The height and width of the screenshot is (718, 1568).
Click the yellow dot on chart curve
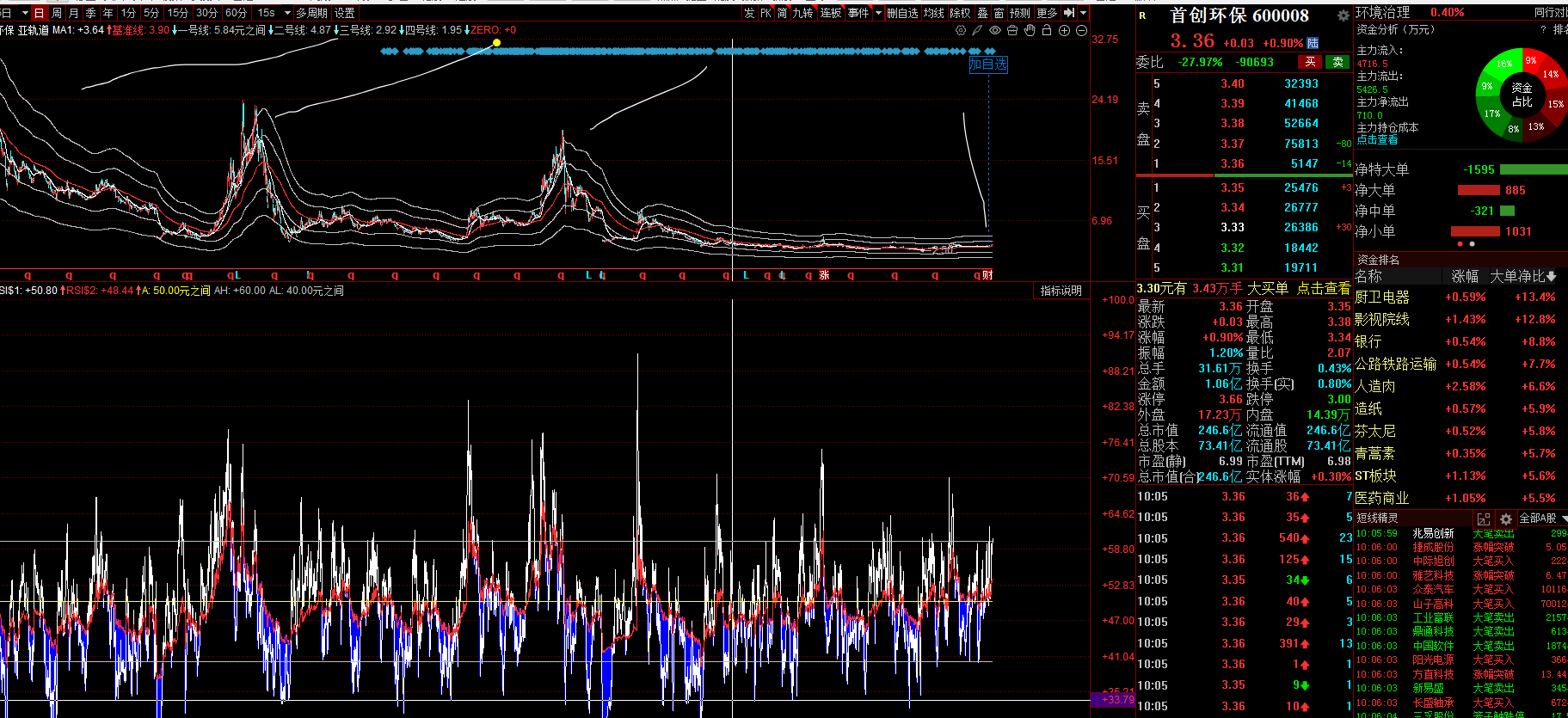click(496, 42)
